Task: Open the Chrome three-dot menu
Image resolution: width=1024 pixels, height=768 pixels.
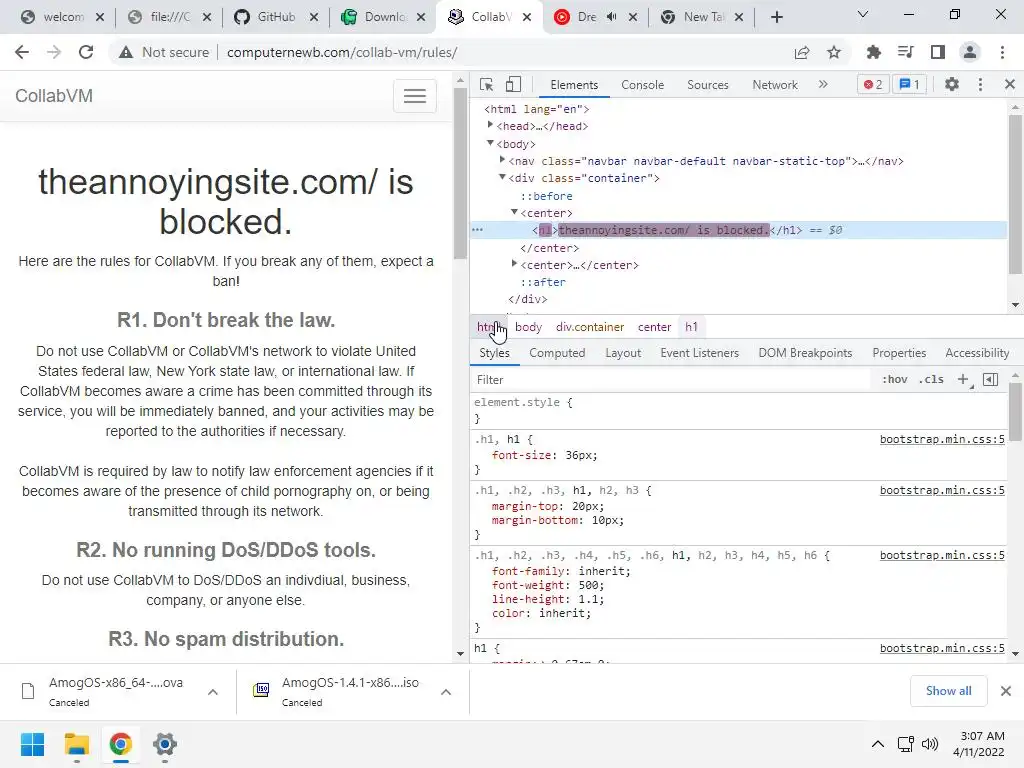Action: click(x=1002, y=52)
